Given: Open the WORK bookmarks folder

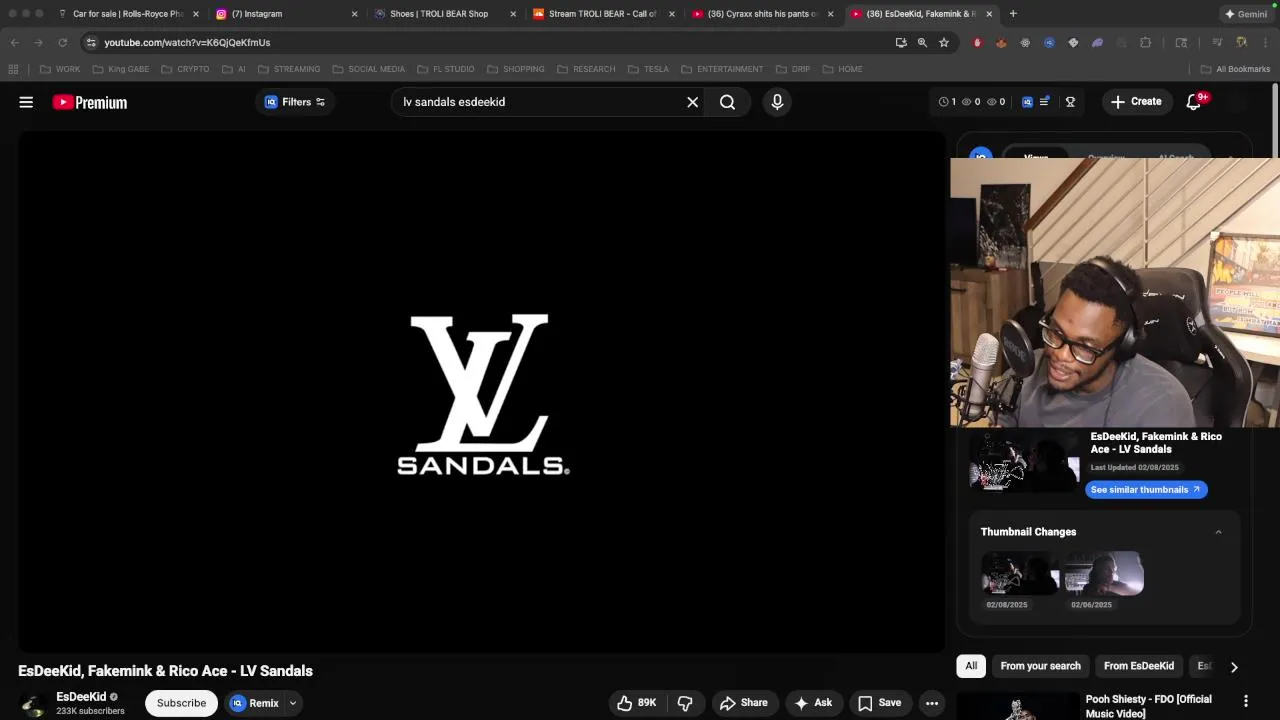Looking at the screenshot, I should [x=60, y=69].
